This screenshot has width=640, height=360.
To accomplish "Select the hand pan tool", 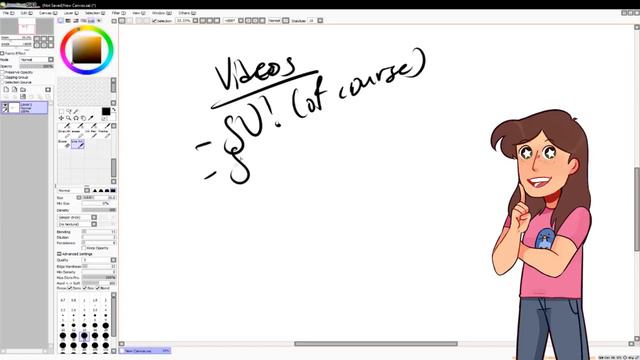I will click(83, 118).
